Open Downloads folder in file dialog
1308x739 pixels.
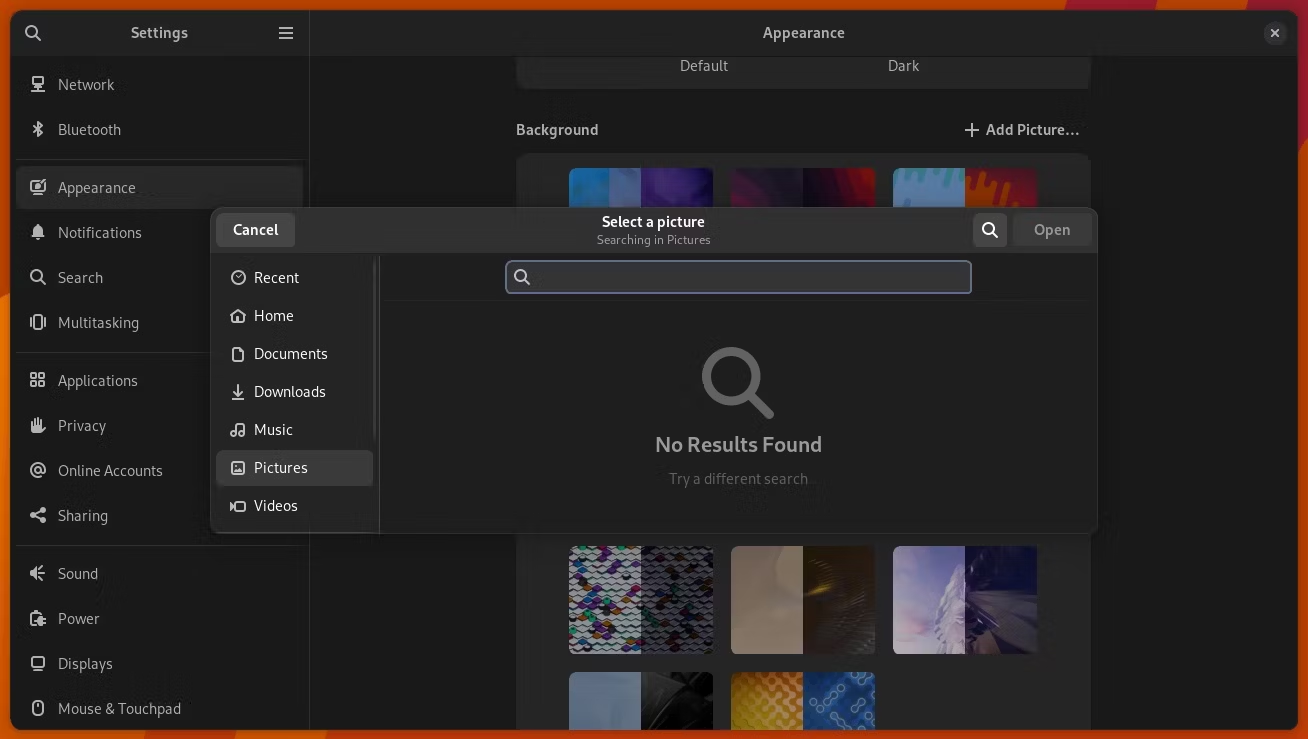click(x=294, y=392)
